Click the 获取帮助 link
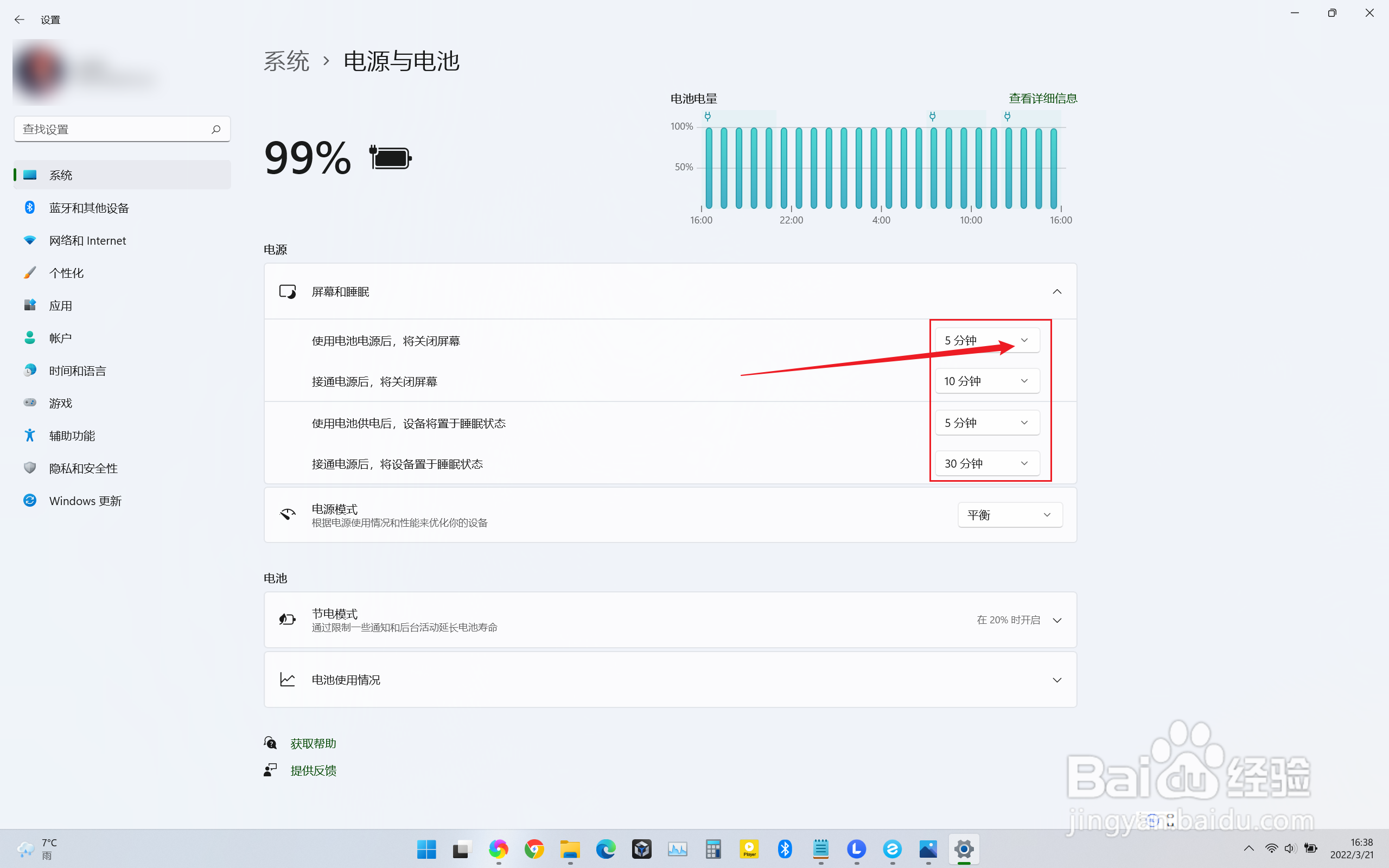The height and width of the screenshot is (868, 1389). click(x=313, y=743)
